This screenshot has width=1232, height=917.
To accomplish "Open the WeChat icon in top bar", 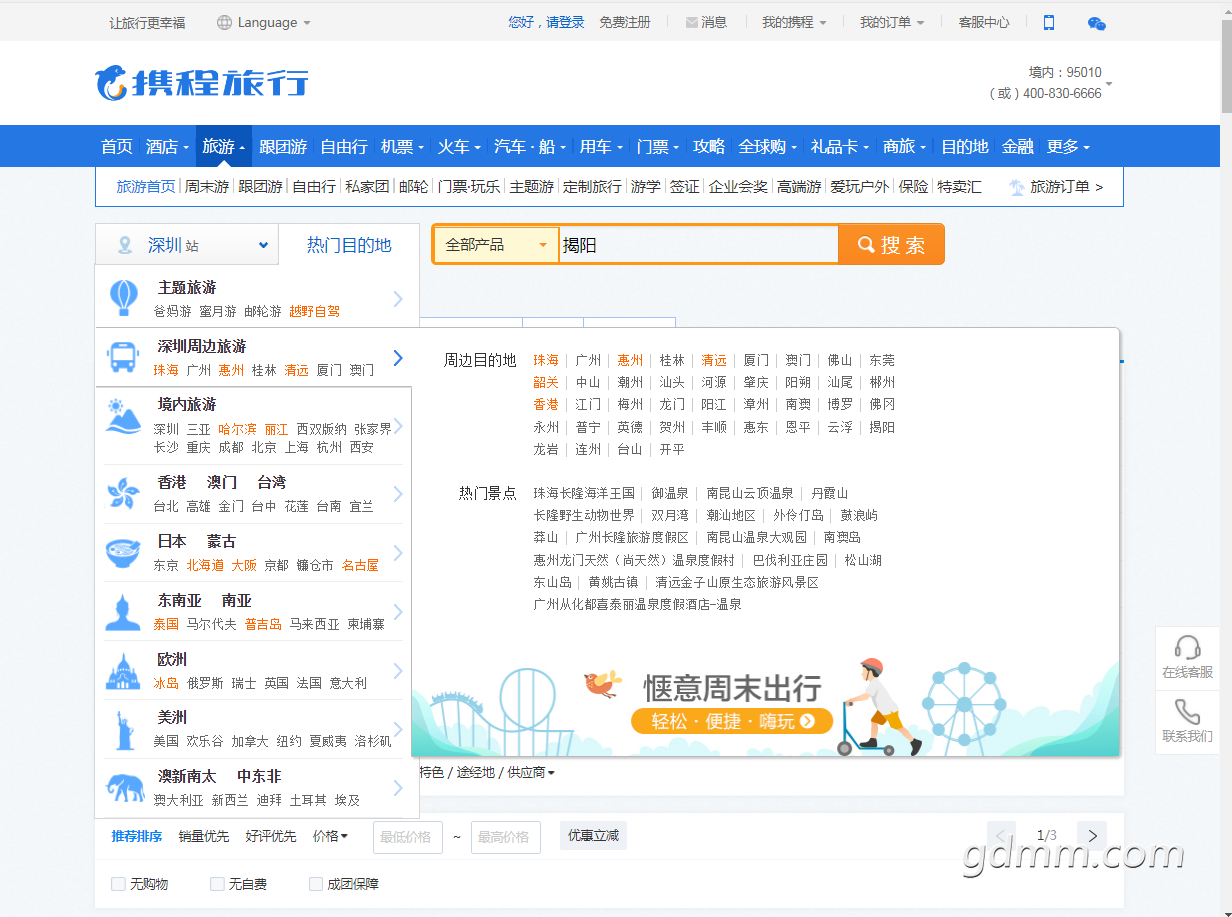I will point(1096,23).
